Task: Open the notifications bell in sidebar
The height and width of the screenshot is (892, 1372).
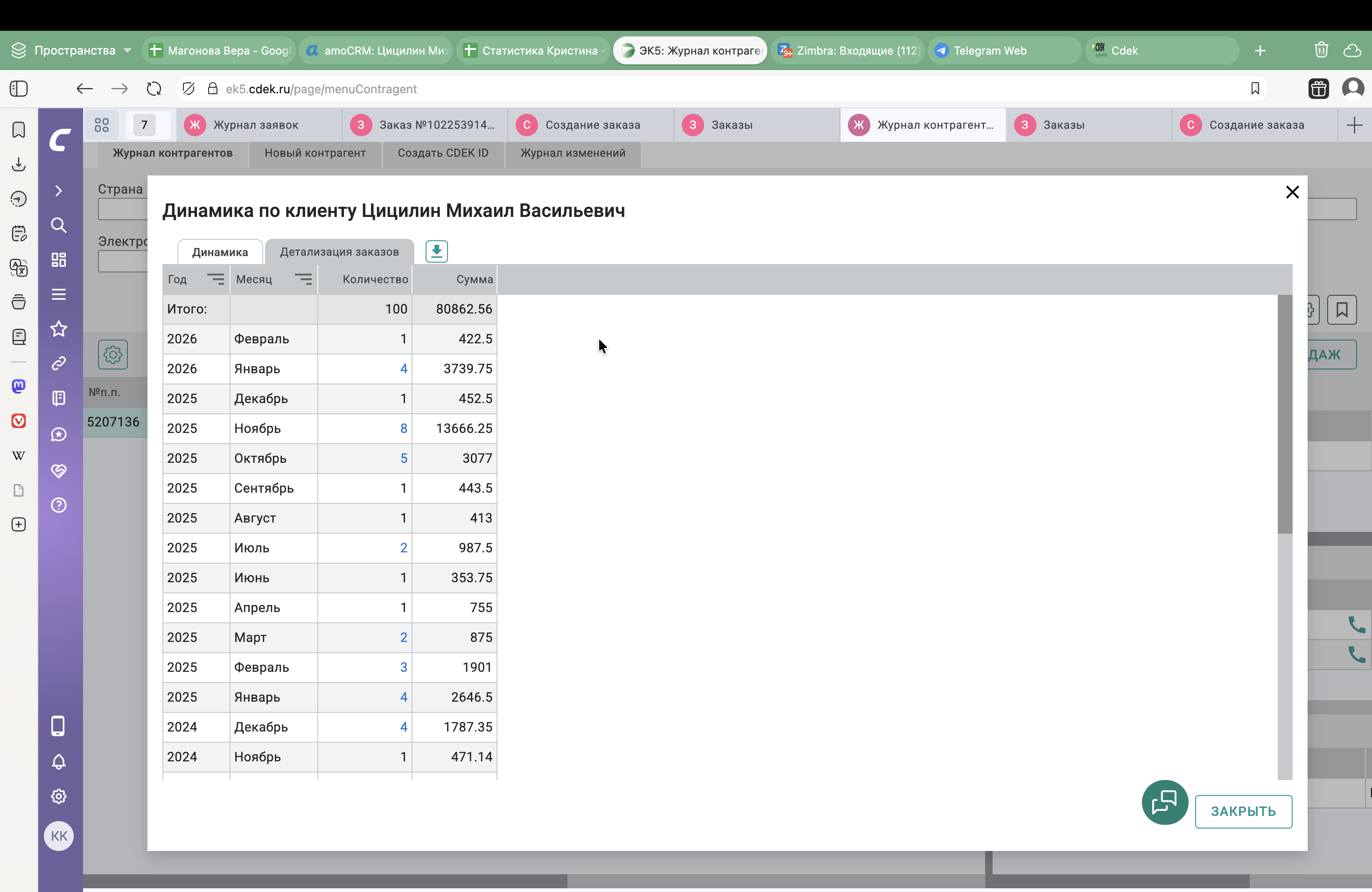Action: (x=58, y=762)
